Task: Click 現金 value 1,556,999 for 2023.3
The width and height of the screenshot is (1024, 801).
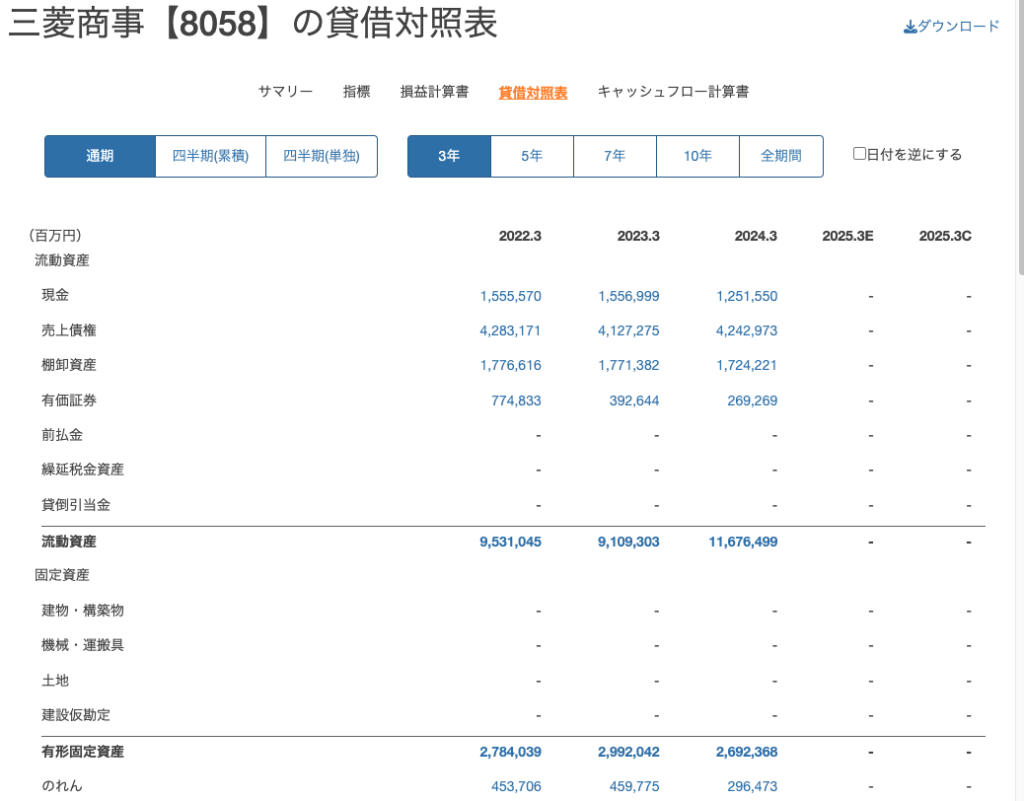Action: click(629, 296)
